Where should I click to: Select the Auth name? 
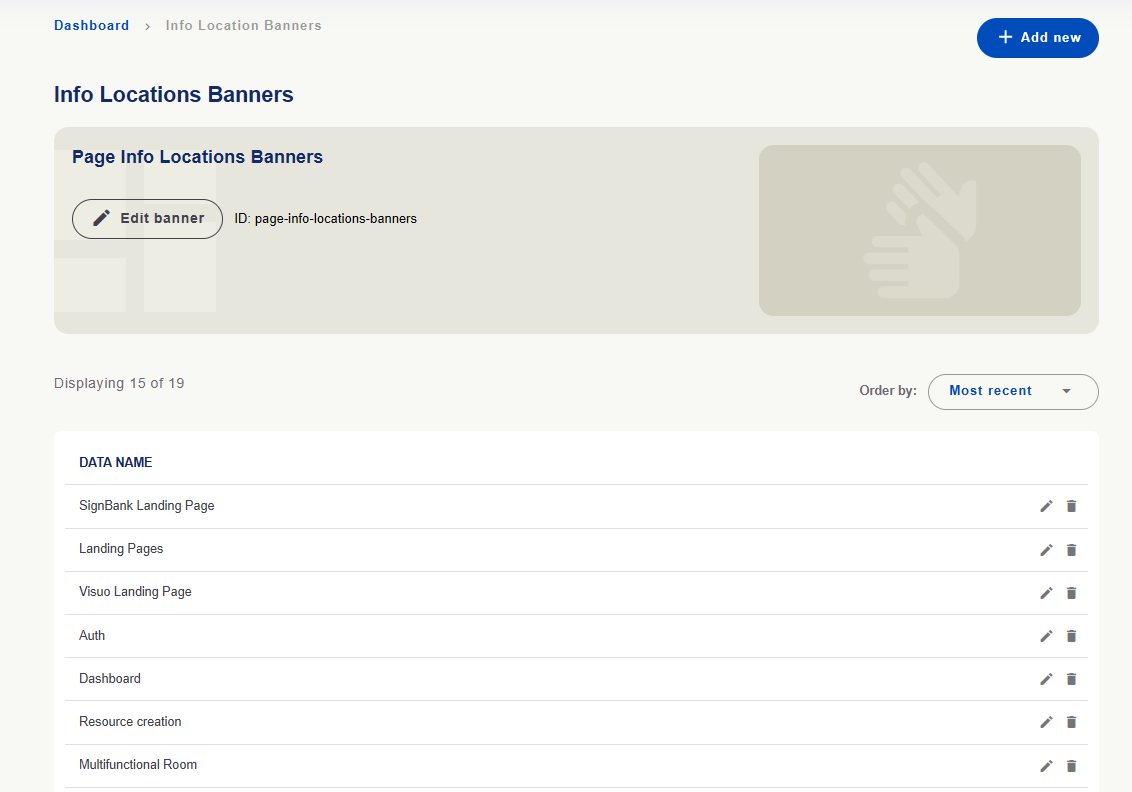(92, 635)
